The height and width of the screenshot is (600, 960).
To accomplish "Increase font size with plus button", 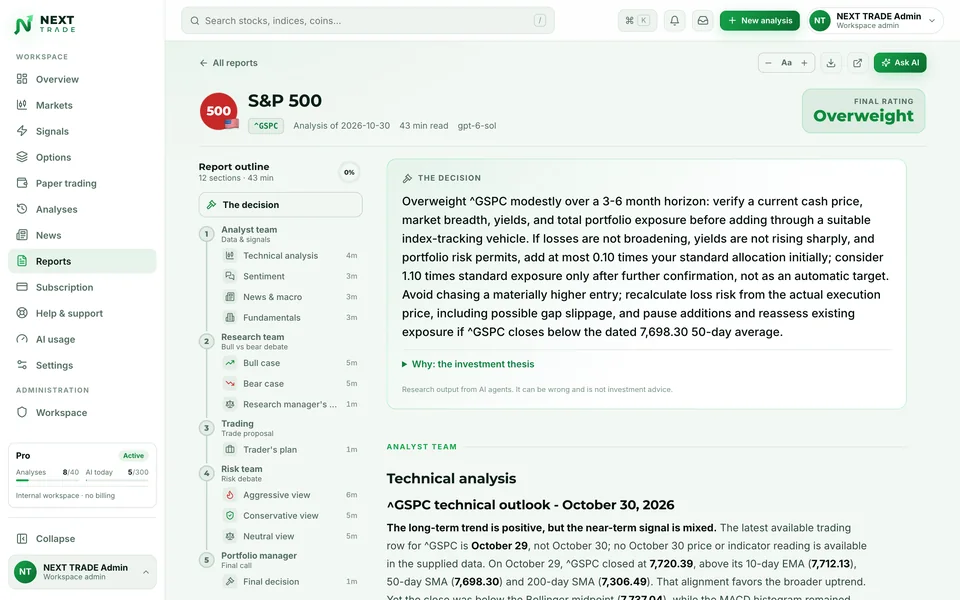I will click(x=804, y=62).
